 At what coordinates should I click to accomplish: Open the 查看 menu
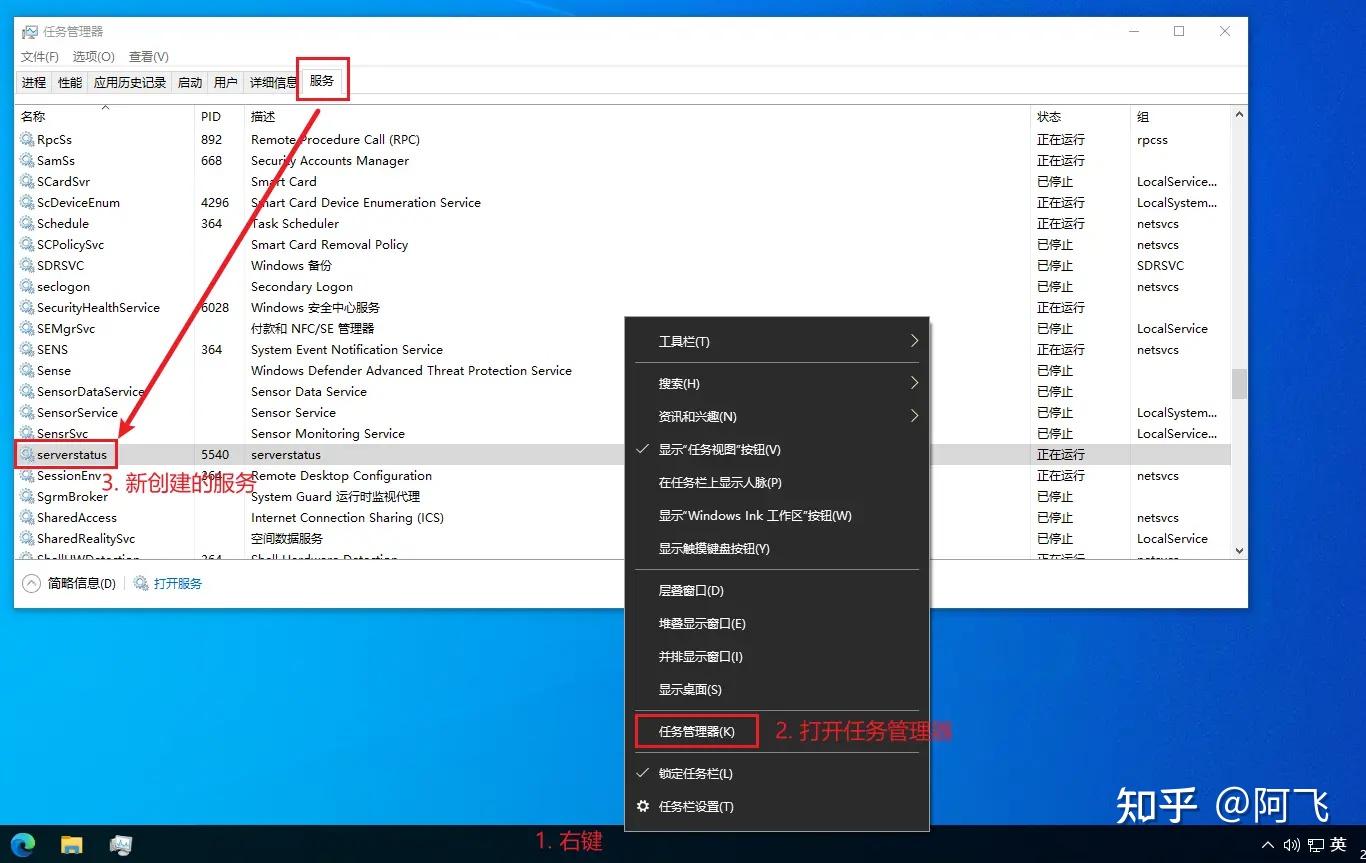coord(148,56)
